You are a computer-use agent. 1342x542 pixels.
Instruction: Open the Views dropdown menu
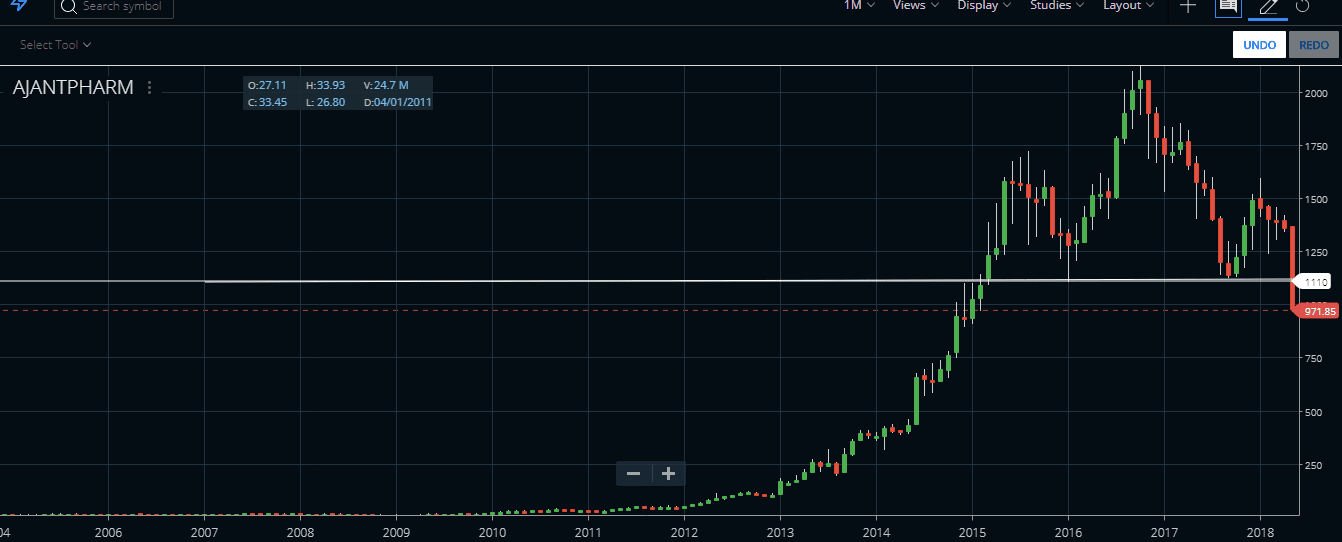coord(916,5)
